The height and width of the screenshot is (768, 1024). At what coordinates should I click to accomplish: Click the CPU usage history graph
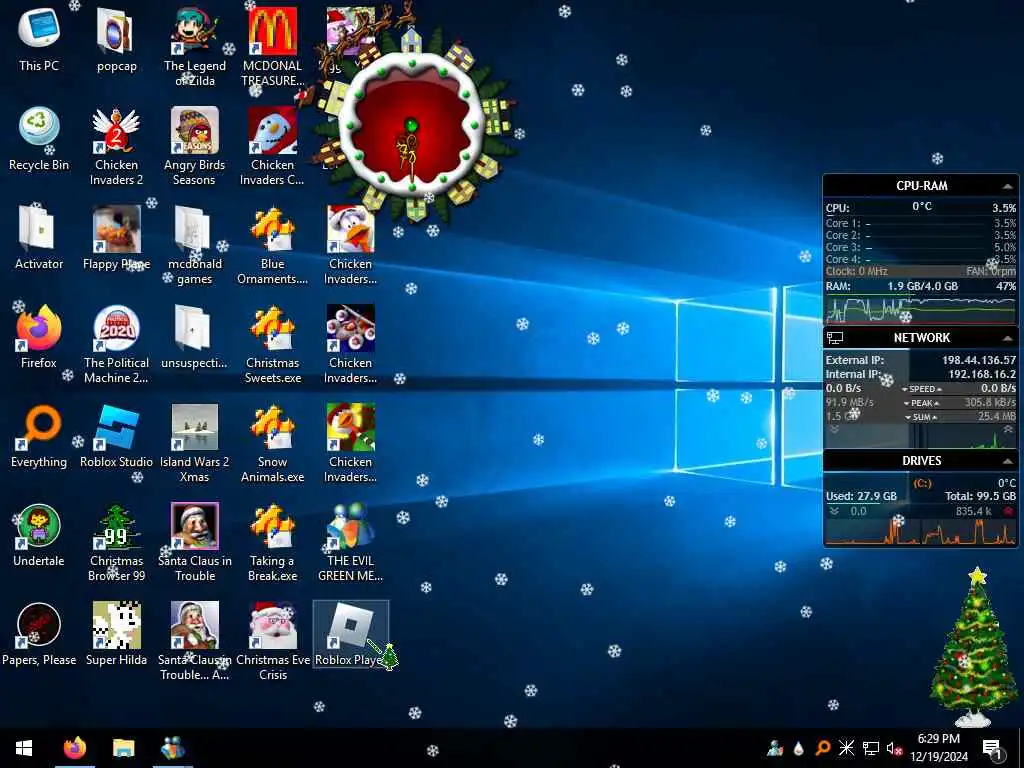coord(920,310)
